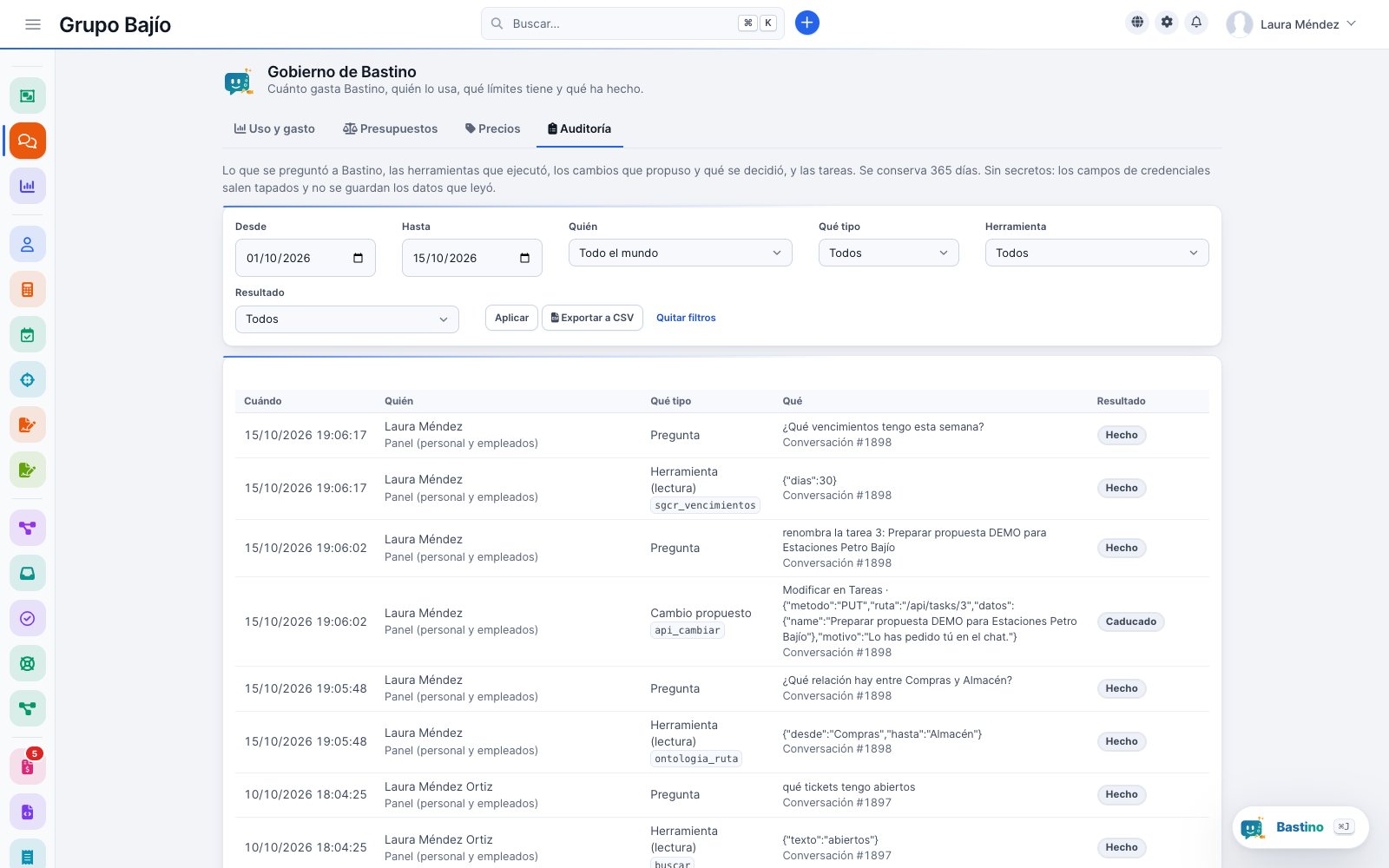Viewport: 1389px width, 868px height.
Task: Open the Laura Méndez user menu
Action: pyautogui.click(x=1291, y=24)
